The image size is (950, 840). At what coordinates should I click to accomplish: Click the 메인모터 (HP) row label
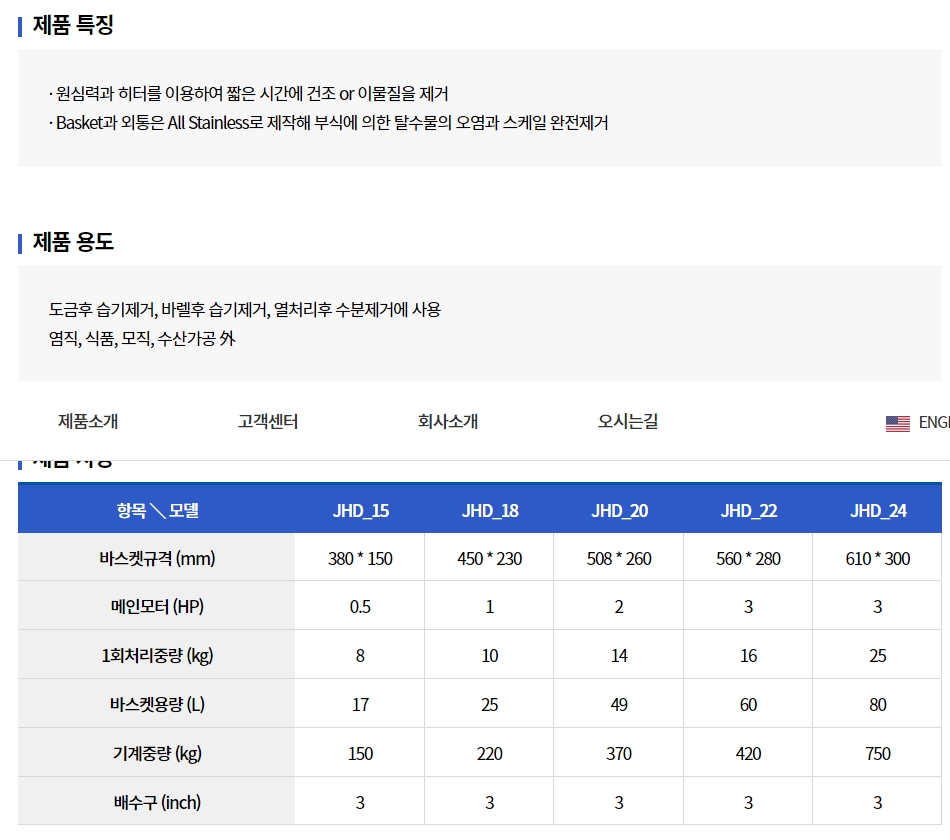(x=157, y=607)
